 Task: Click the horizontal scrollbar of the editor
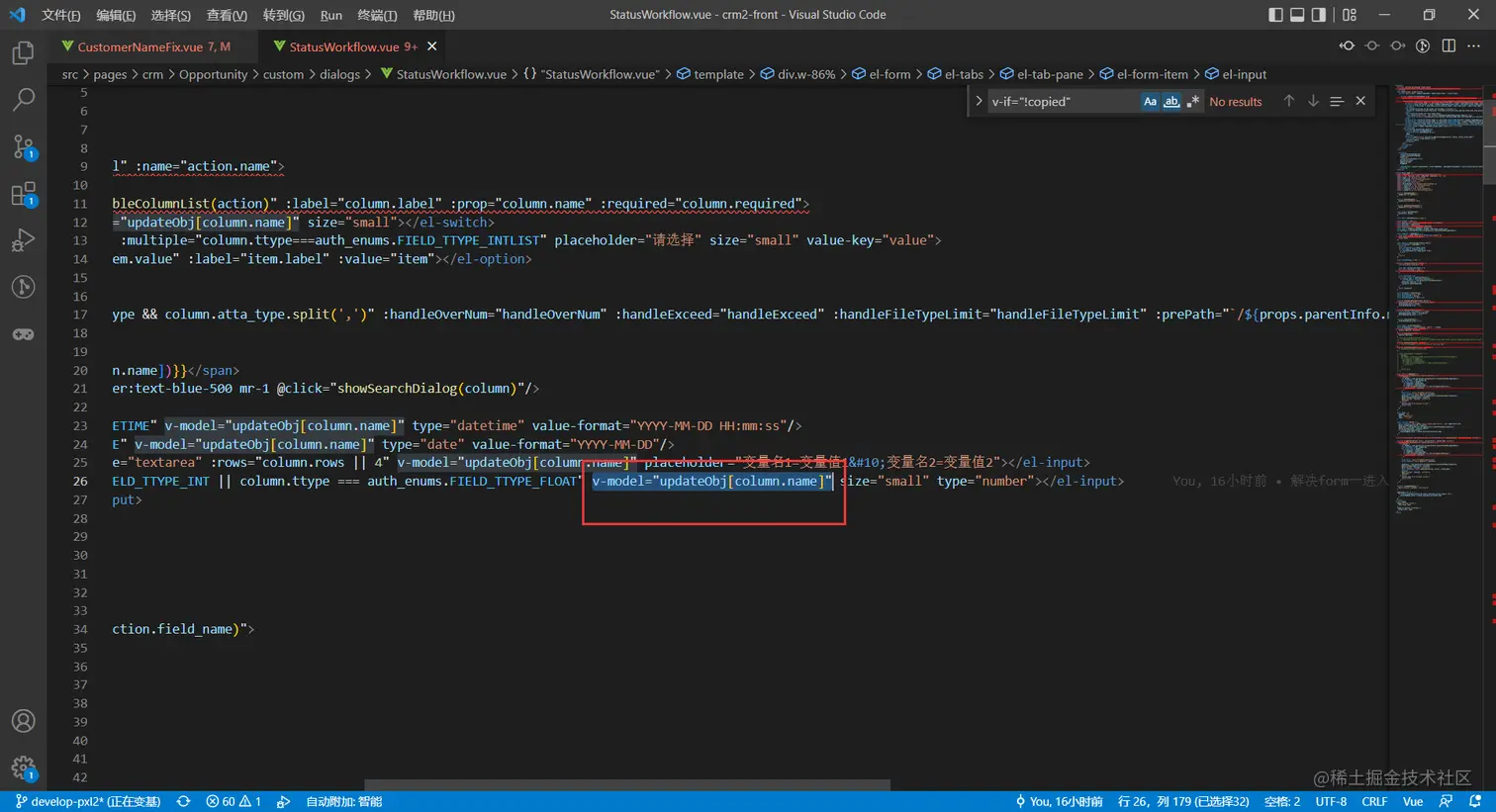[x=627, y=785]
